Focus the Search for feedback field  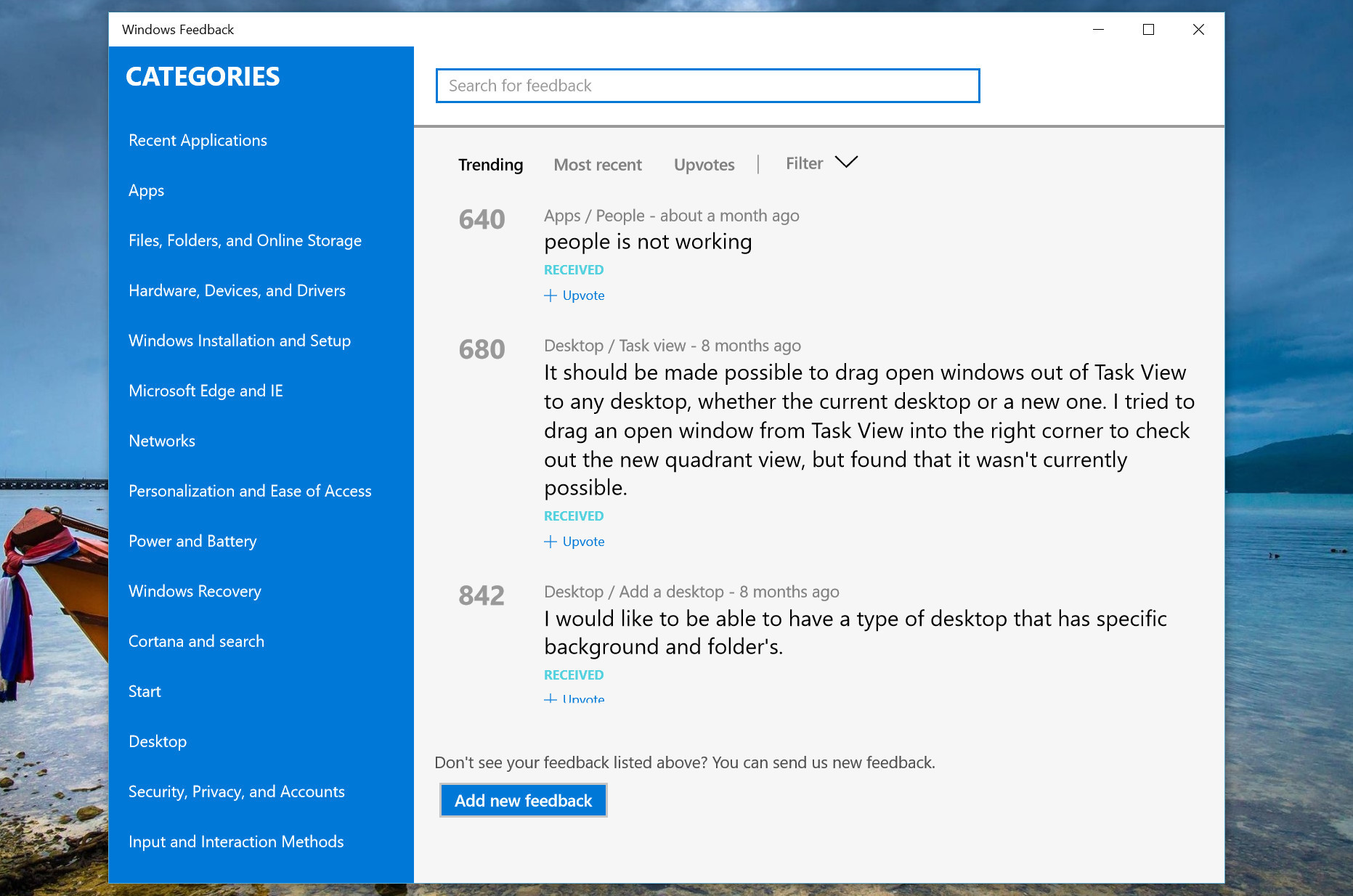(x=707, y=86)
